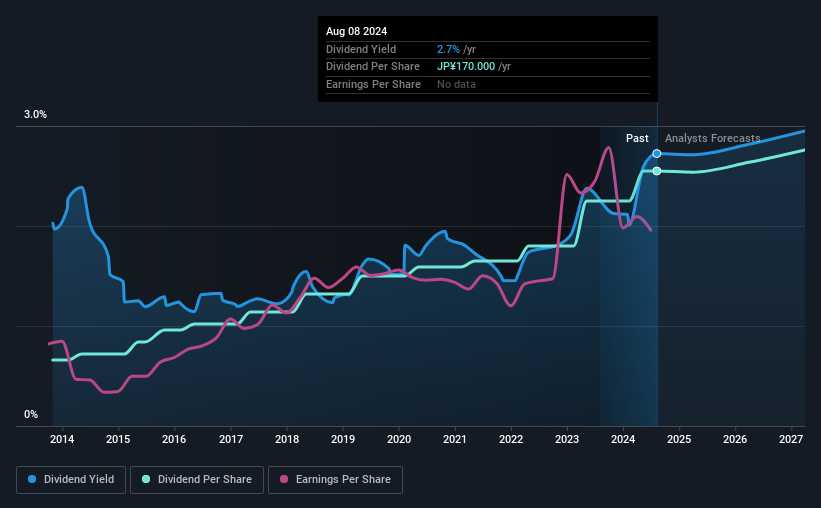Select the 2024 x-axis label
The image size is (821, 508).
[x=623, y=439]
